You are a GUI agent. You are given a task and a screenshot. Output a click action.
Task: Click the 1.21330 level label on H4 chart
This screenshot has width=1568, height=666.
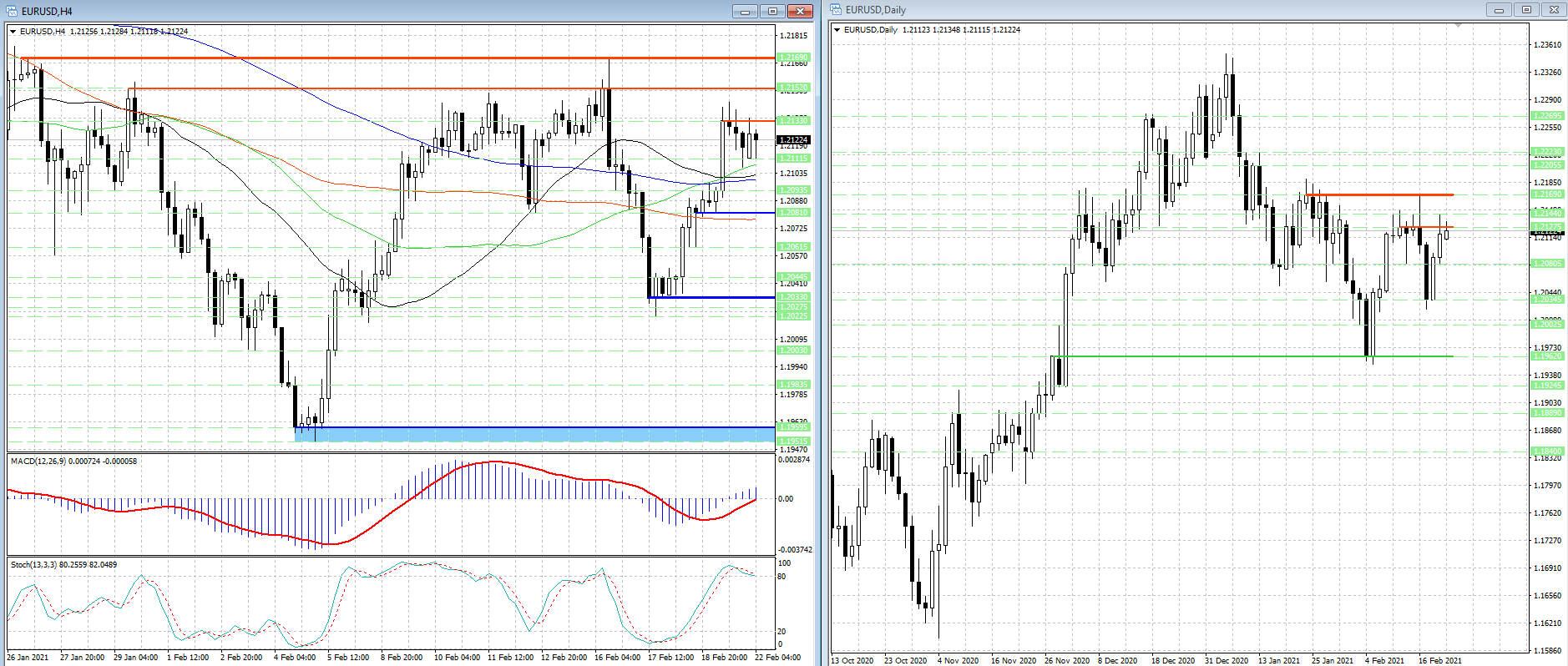(792, 121)
